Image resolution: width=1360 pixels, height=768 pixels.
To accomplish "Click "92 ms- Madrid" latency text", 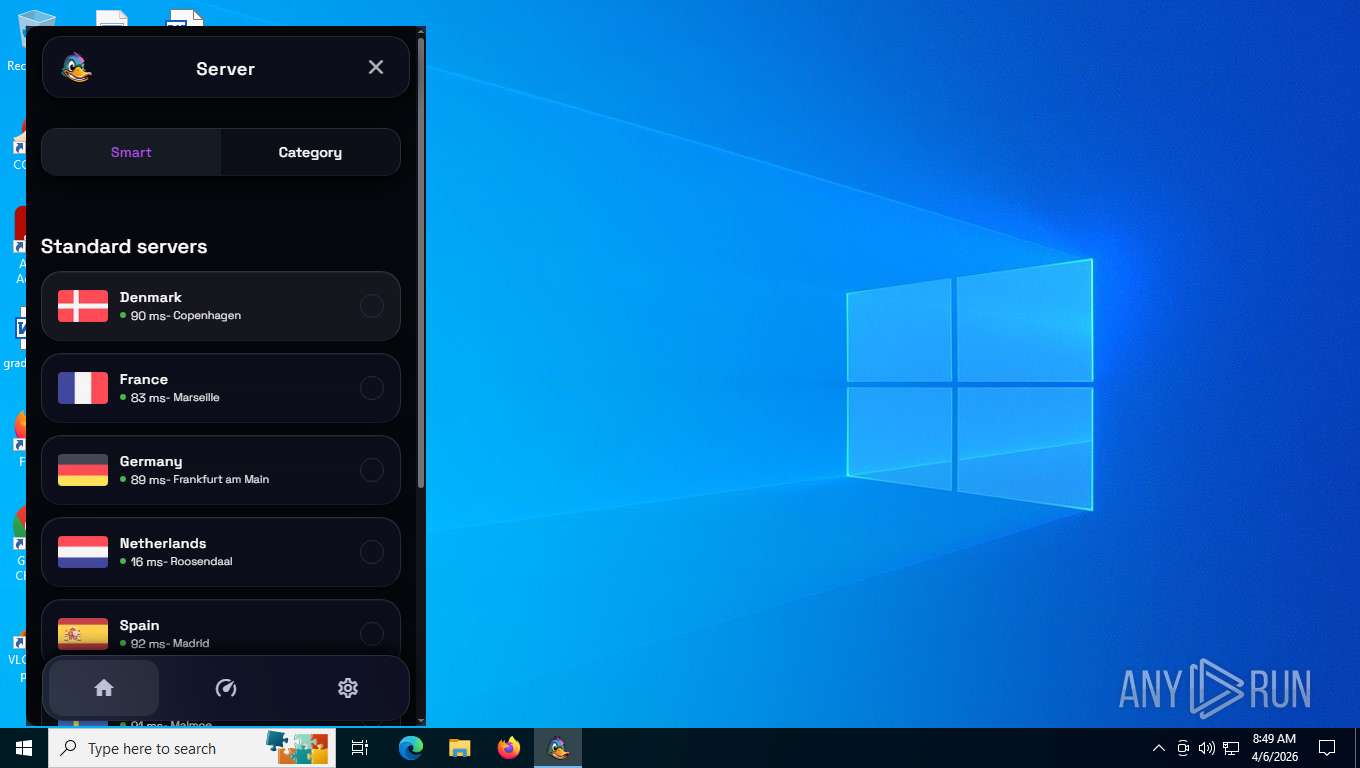I will pos(170,644).
